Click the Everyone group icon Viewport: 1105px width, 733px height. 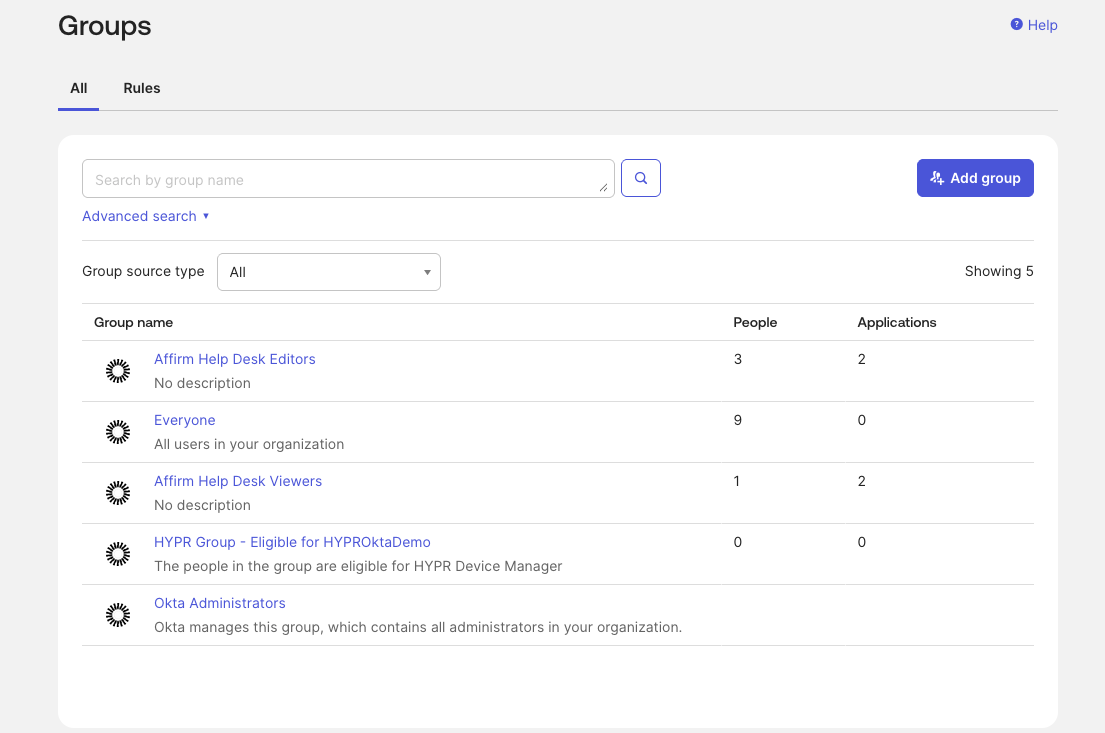click(x=118, y=432)
